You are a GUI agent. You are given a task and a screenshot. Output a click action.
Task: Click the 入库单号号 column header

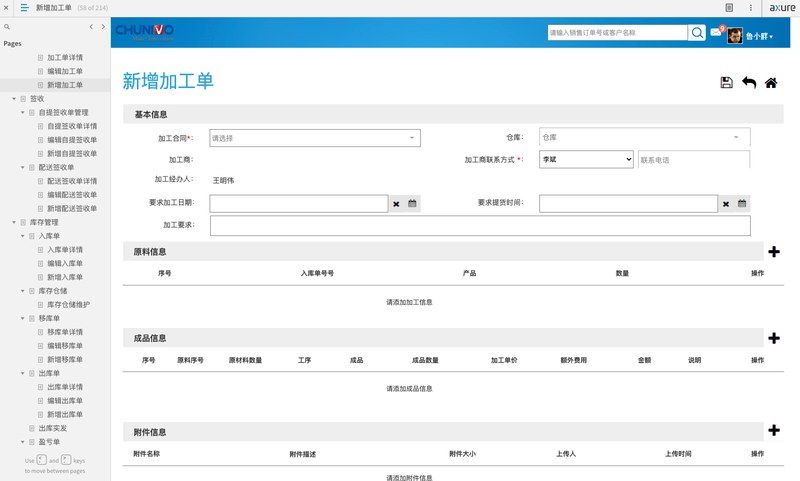coord(317,273)
